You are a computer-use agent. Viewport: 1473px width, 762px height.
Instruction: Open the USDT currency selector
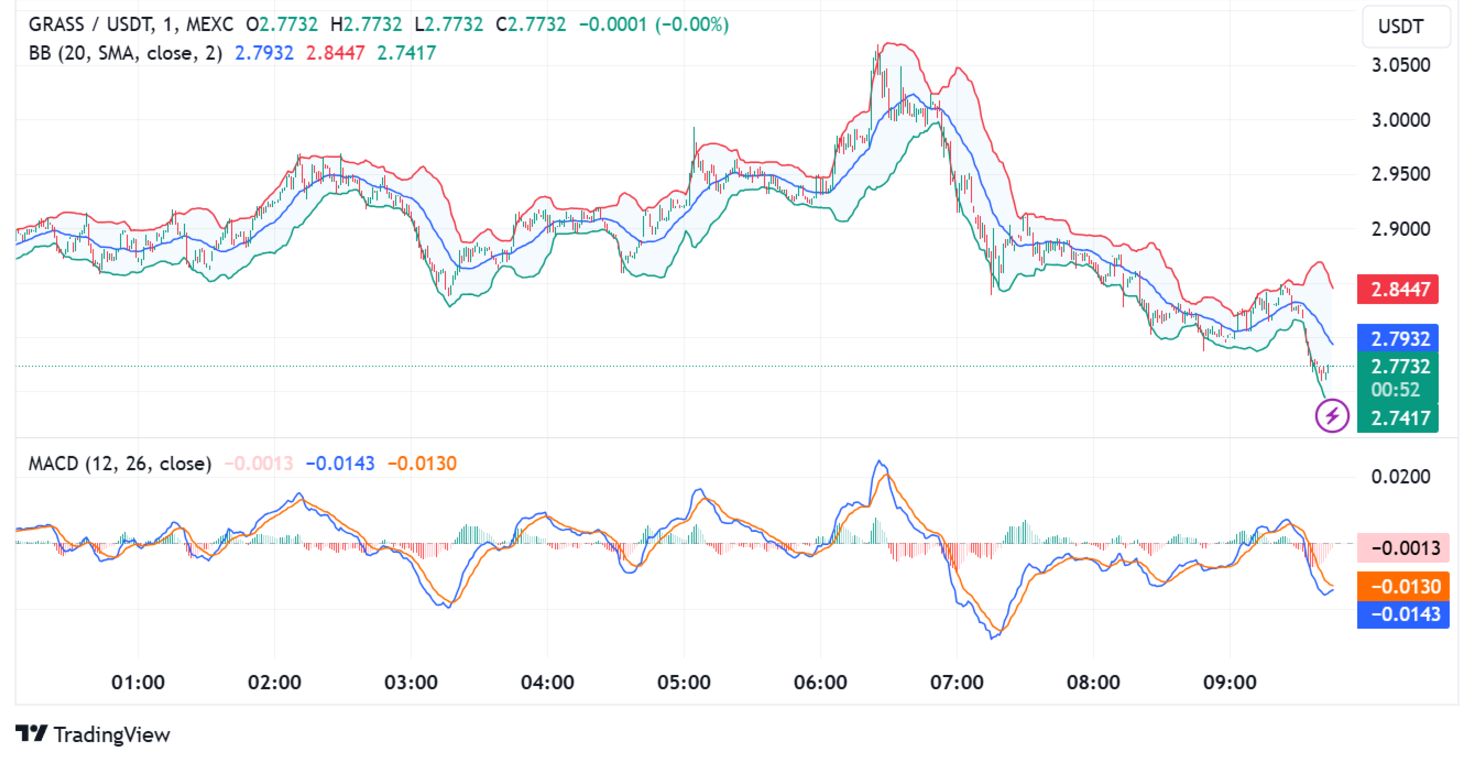click(x=1406, y=26)
